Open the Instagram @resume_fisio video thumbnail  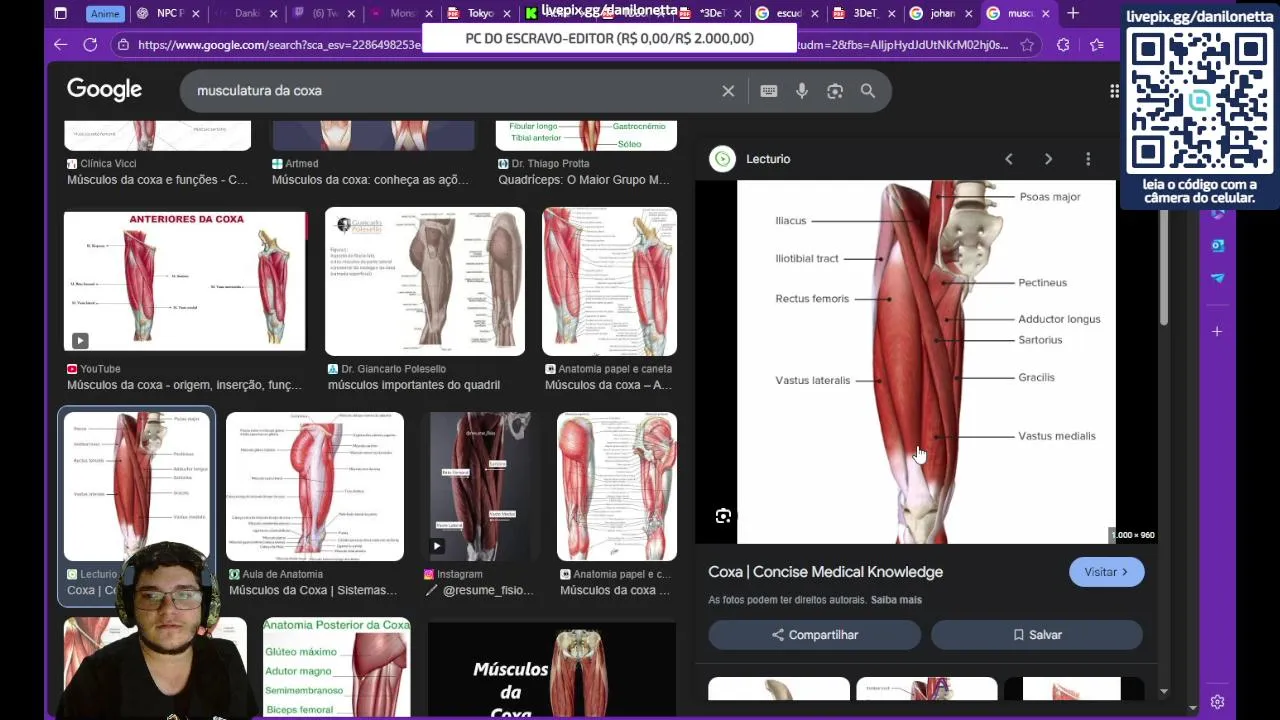coord(480,486)
